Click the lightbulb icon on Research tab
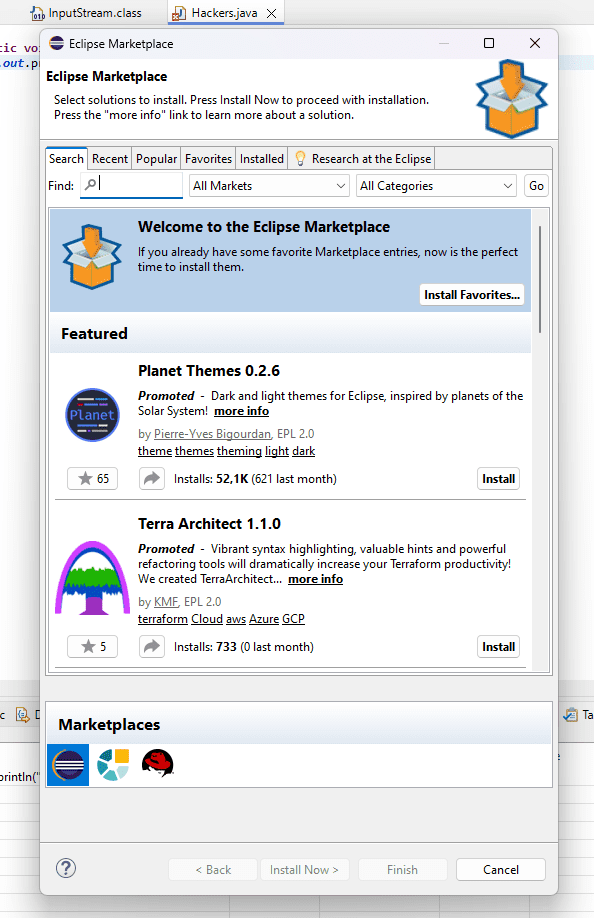Image resolution: width=594 pixels, height=918 pixels. [300, 159]
